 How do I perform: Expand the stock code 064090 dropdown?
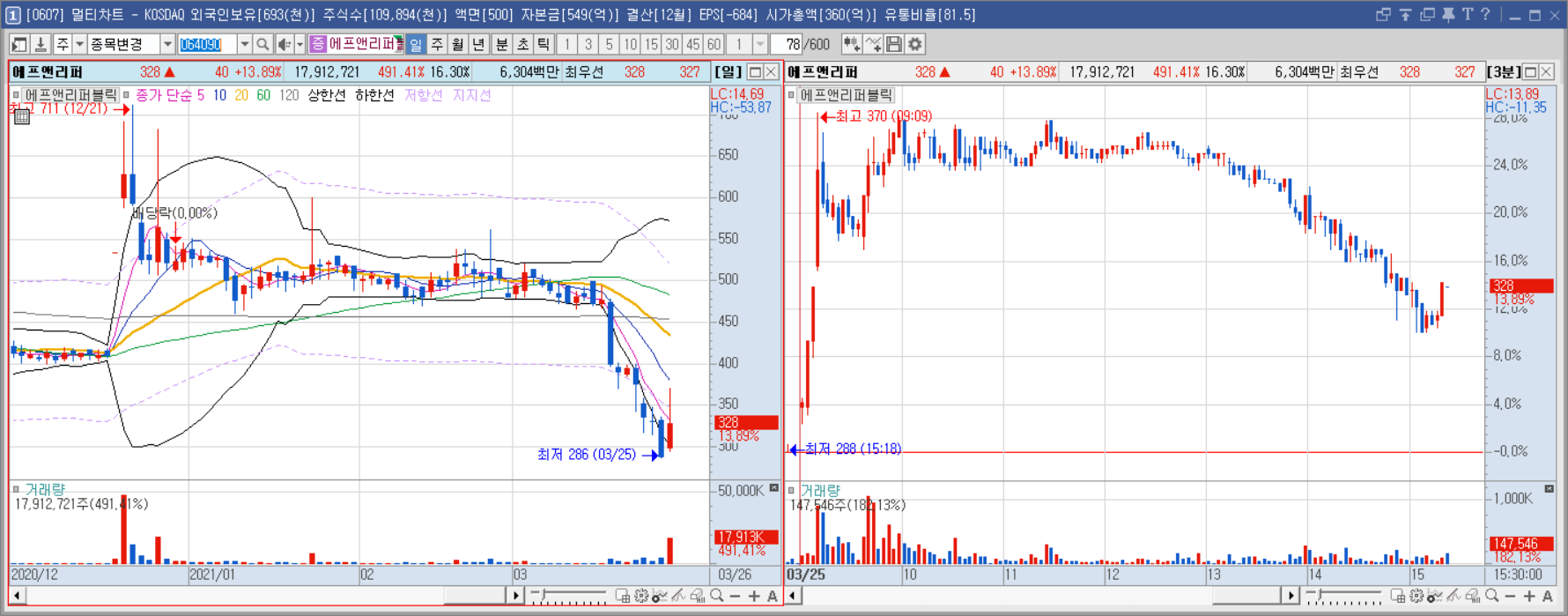coord(244,44)
